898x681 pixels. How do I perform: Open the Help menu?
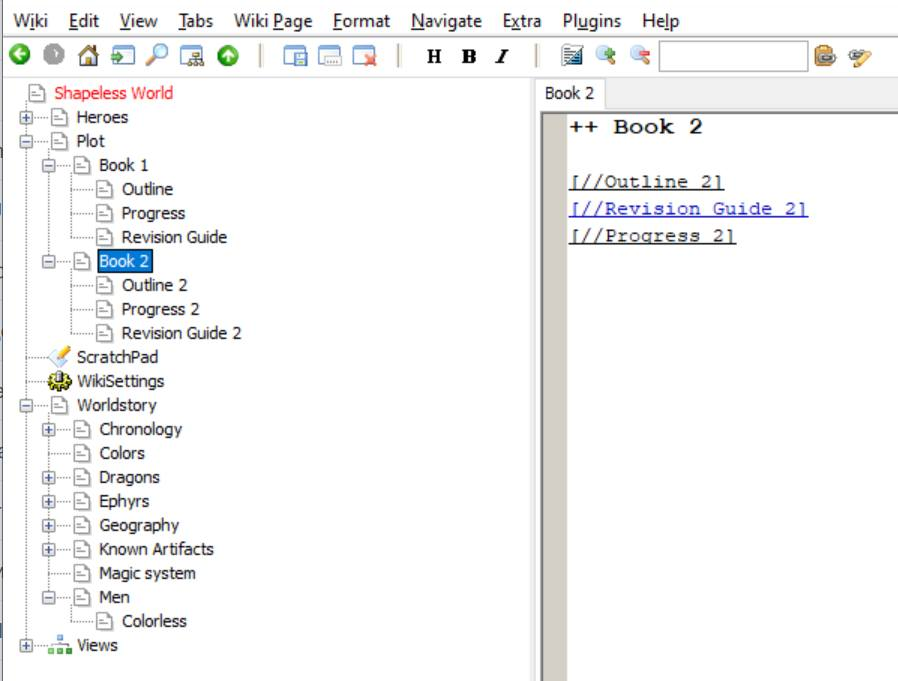click(x=660, y=21)
